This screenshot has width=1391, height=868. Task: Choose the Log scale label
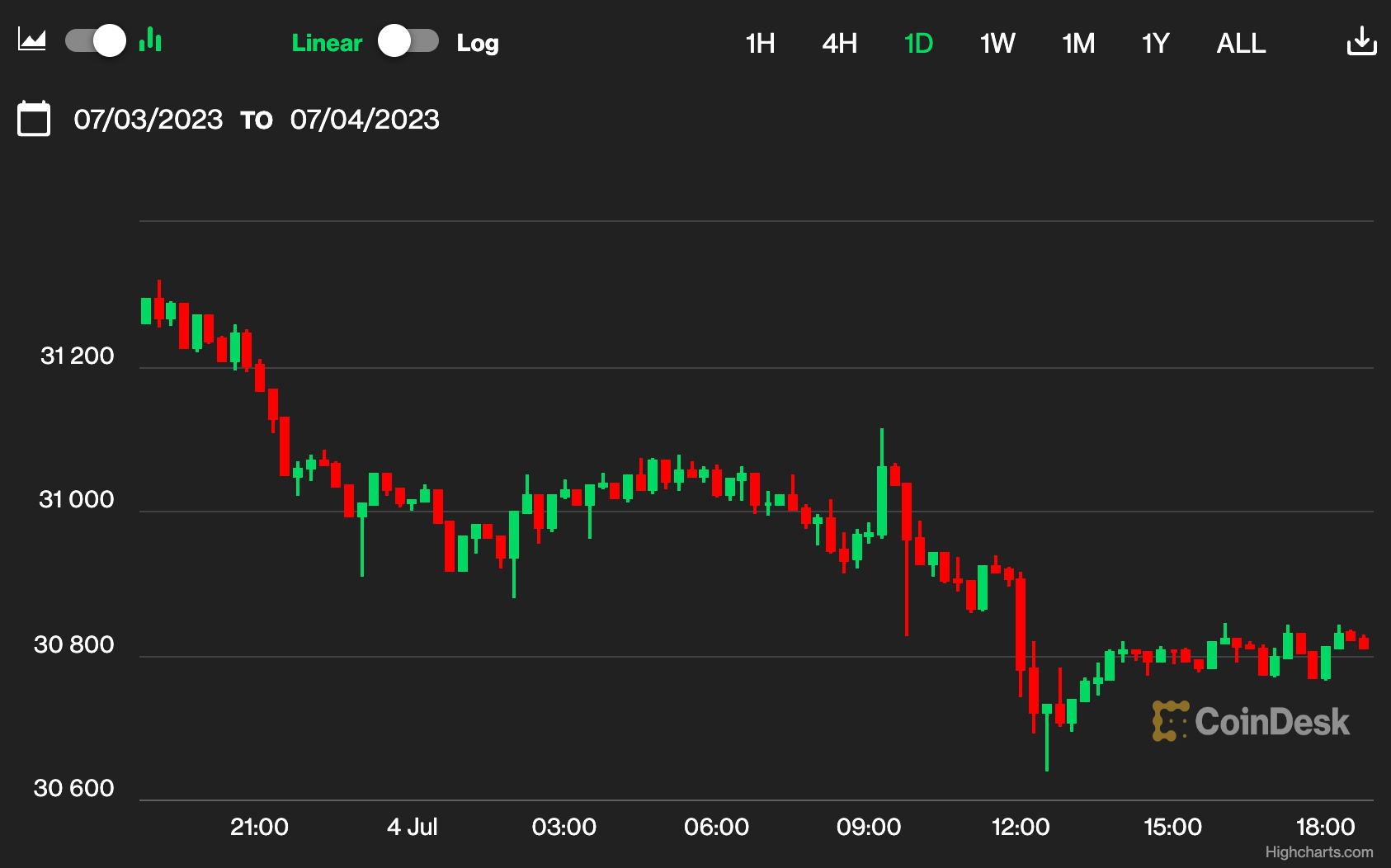[478, 43]
